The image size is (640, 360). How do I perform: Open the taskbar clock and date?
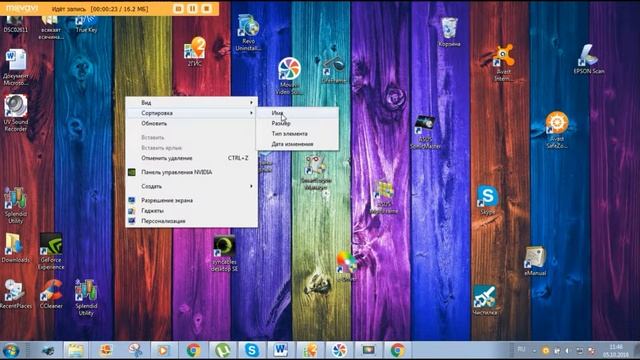[616, 351]
